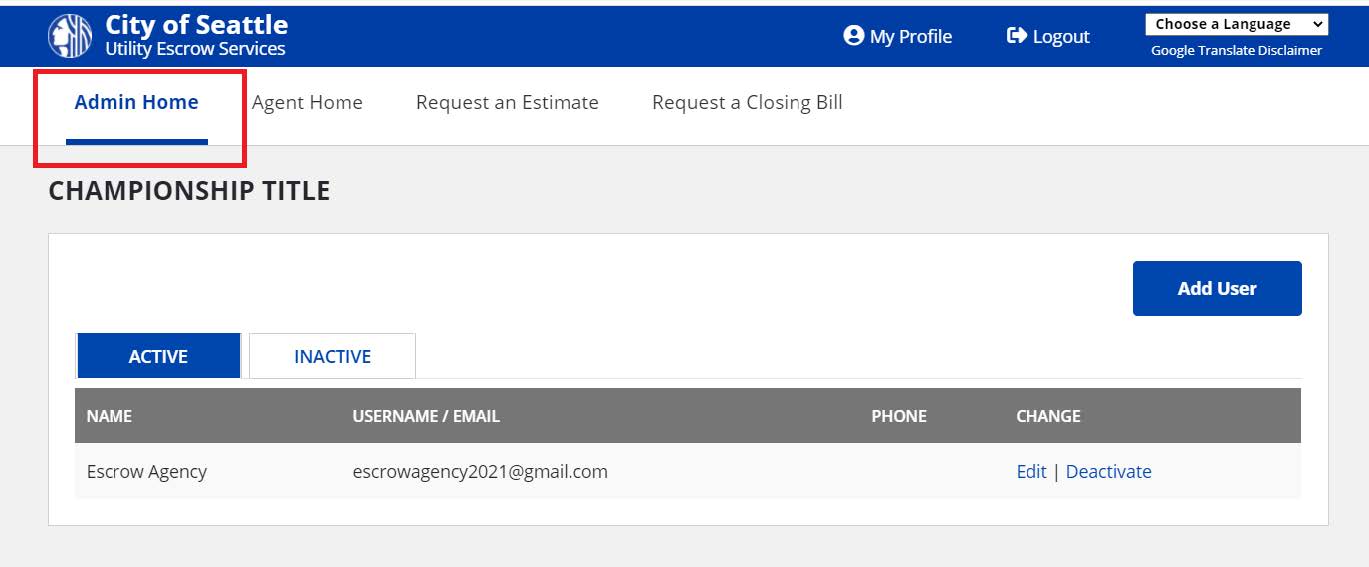1369x567 pixels.
Task: Edit the Escrow Agency user
Action: [1031, 471]
